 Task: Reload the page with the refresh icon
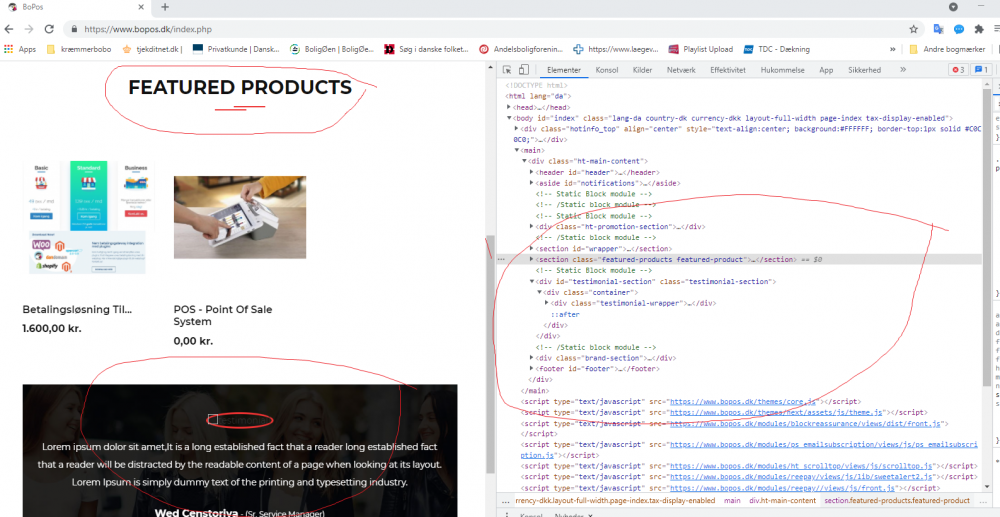tap(49, 29)
